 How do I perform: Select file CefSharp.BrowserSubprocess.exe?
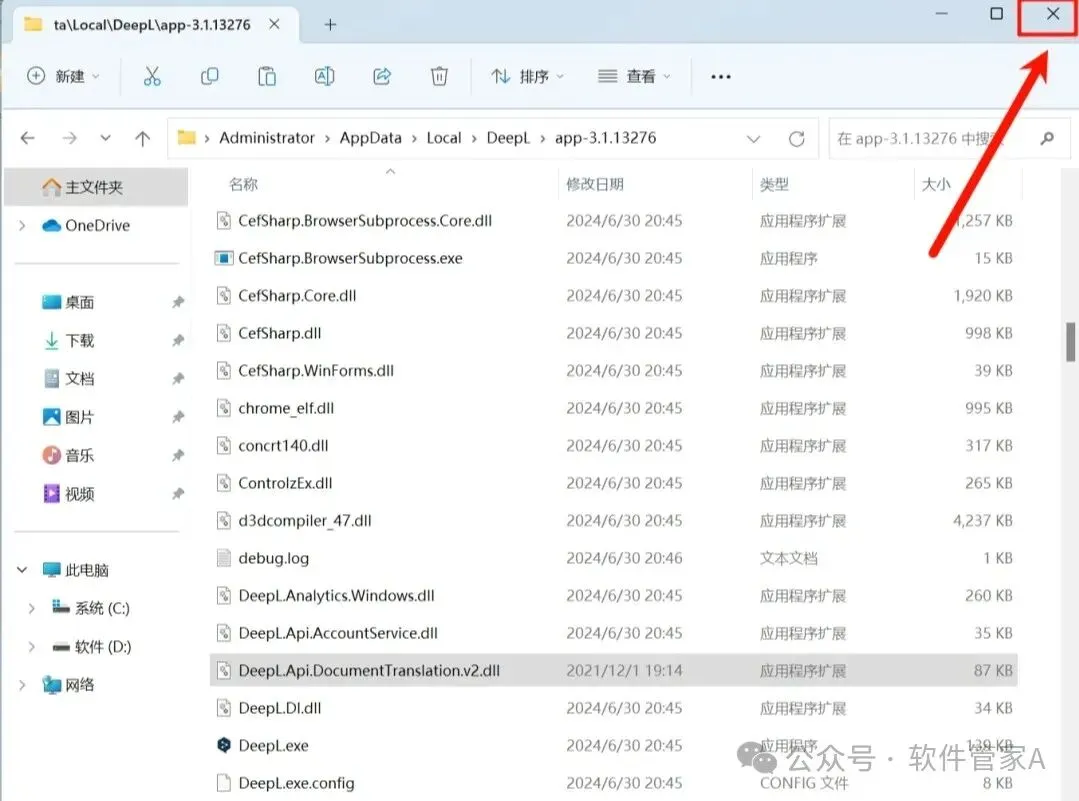(350, 258)
